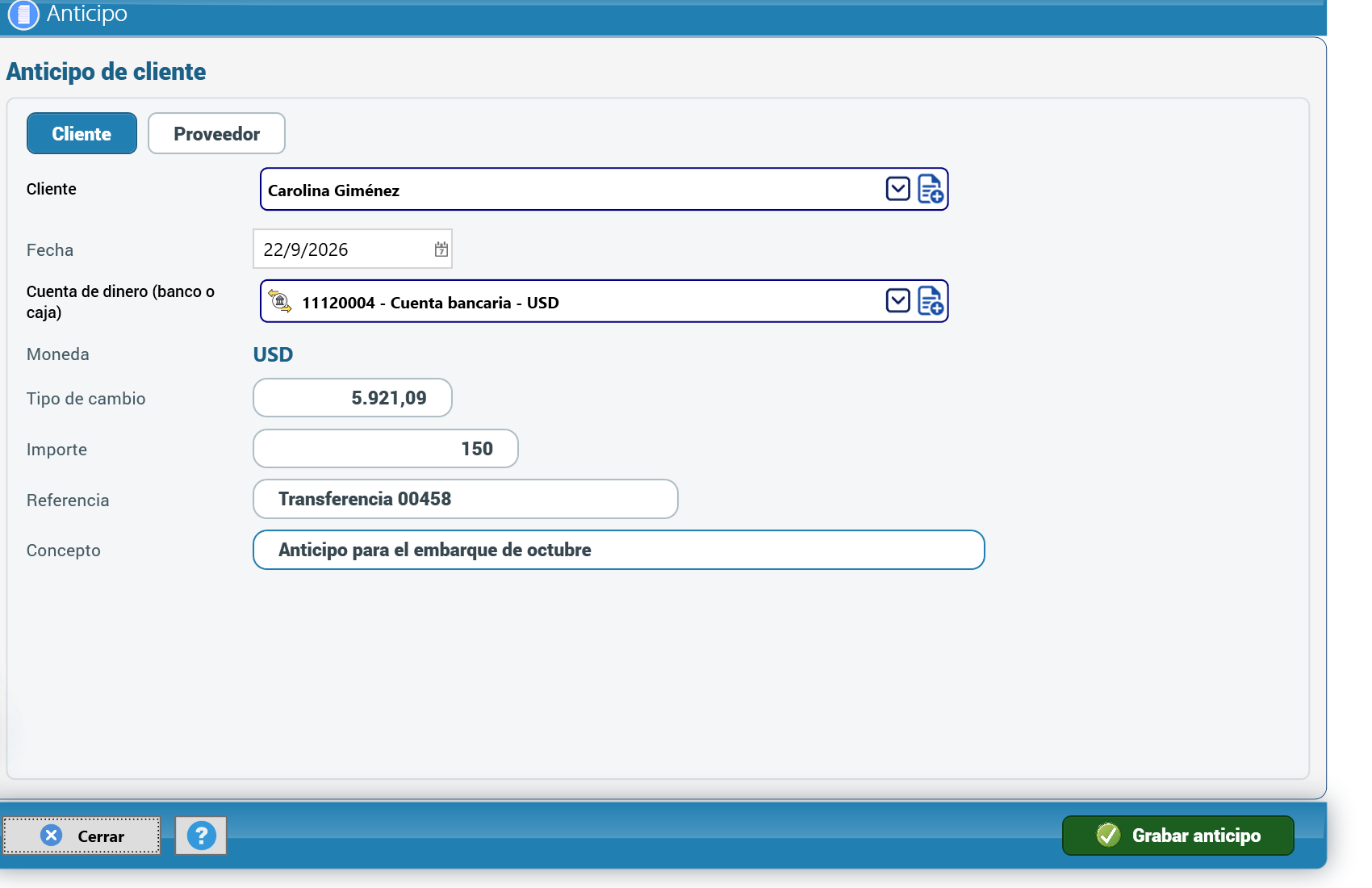The height and width of the screenshot is (888, 1372).
Task: Click the Anticipo de cliente heading
Action: [107, 72]
